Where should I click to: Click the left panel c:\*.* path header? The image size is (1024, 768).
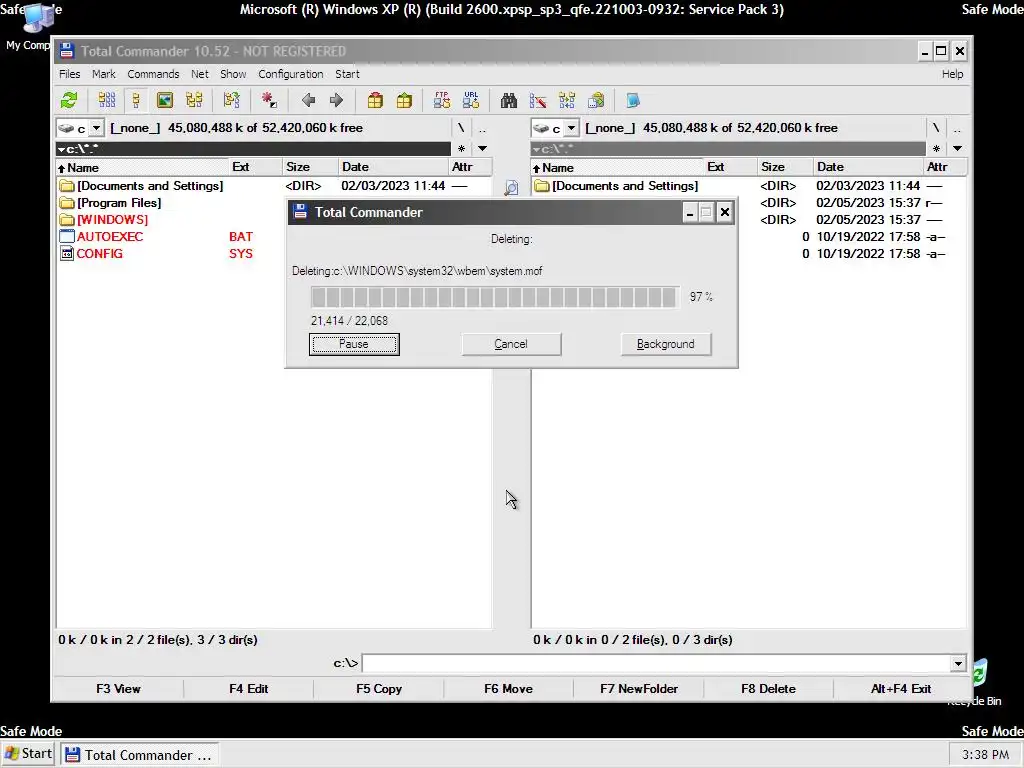253,149
